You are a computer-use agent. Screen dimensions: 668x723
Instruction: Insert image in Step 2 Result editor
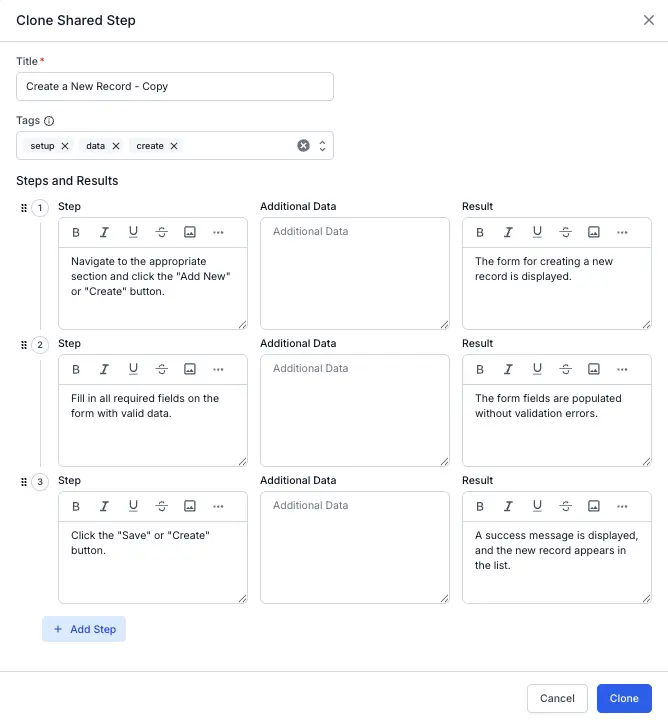(x=594, y=369)
